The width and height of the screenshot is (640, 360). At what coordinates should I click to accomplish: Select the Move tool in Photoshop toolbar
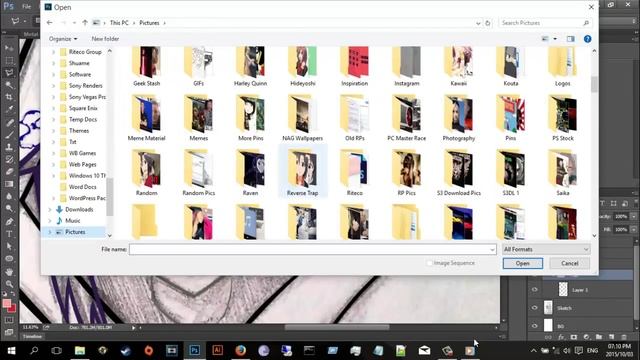(x=9, y=48)
